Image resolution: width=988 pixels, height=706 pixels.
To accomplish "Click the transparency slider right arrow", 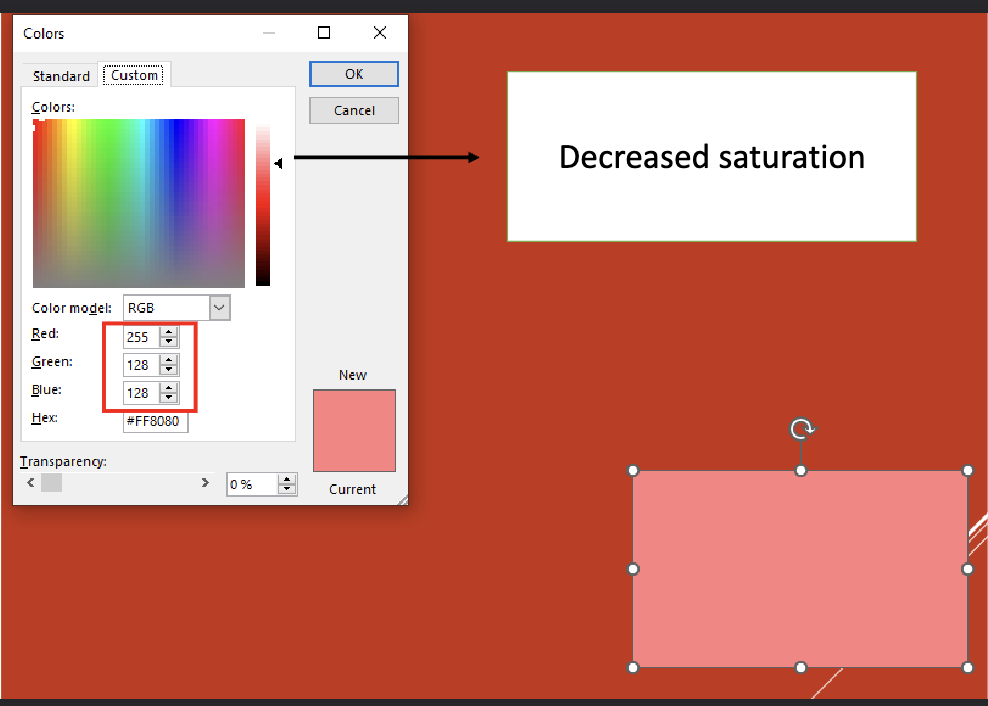I will pyautogui.click(x=205, y=482).
